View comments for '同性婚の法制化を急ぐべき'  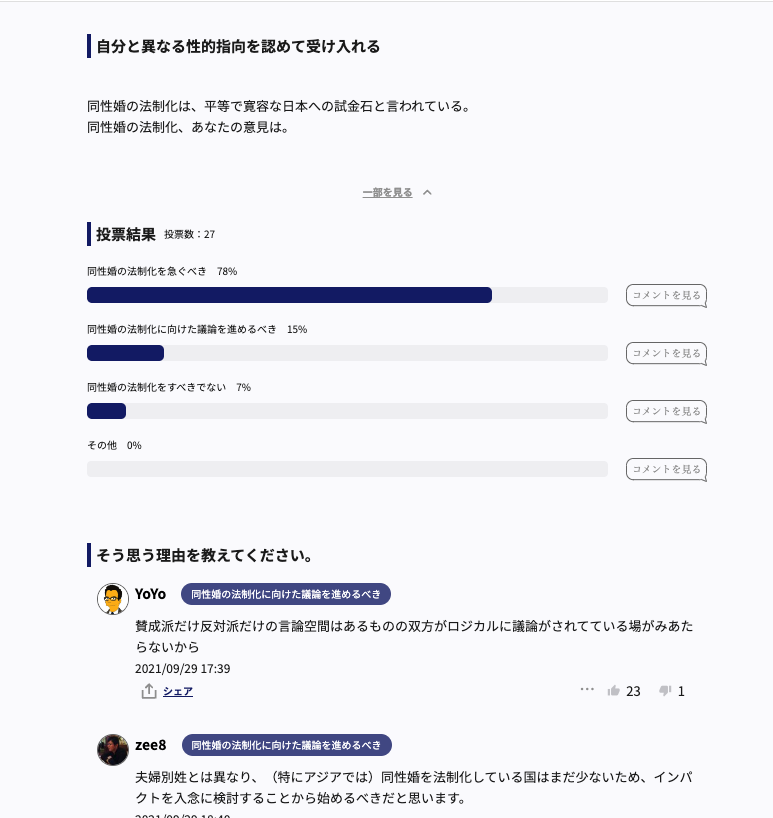coord(666,295)
